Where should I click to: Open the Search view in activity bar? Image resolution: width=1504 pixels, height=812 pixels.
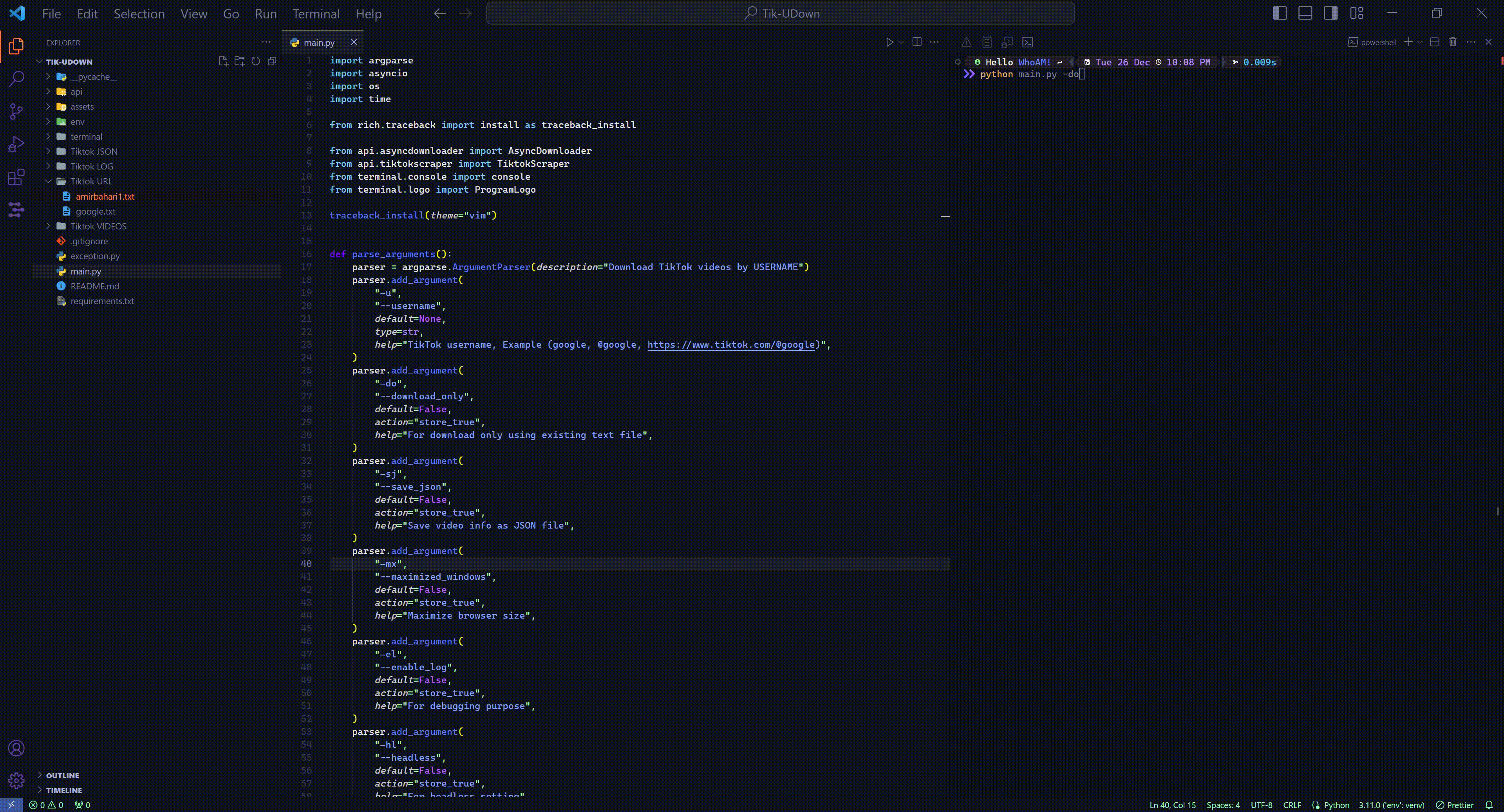point(16,78)
